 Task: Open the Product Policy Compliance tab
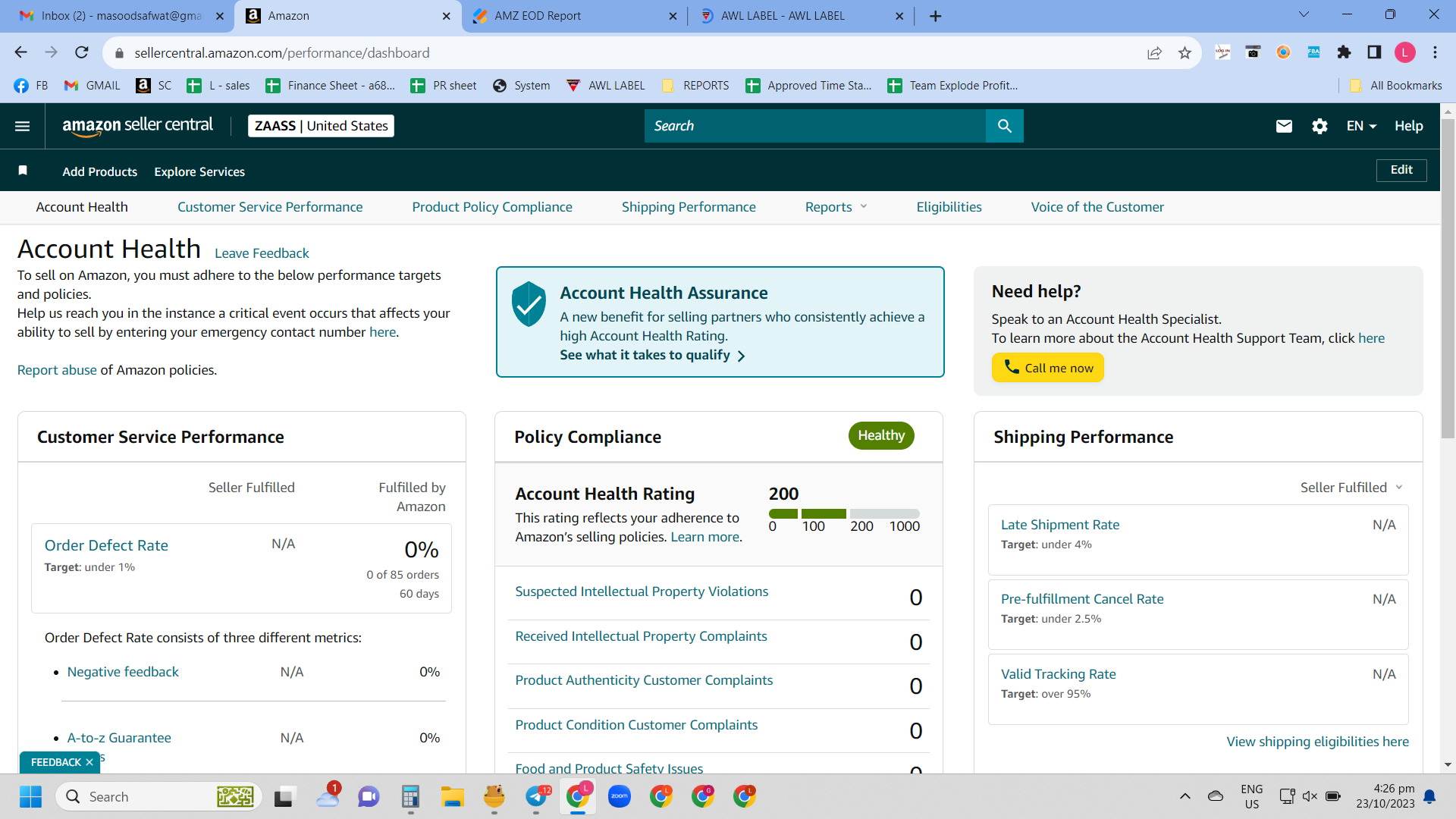pyautogui.click(x=492, y=207)
